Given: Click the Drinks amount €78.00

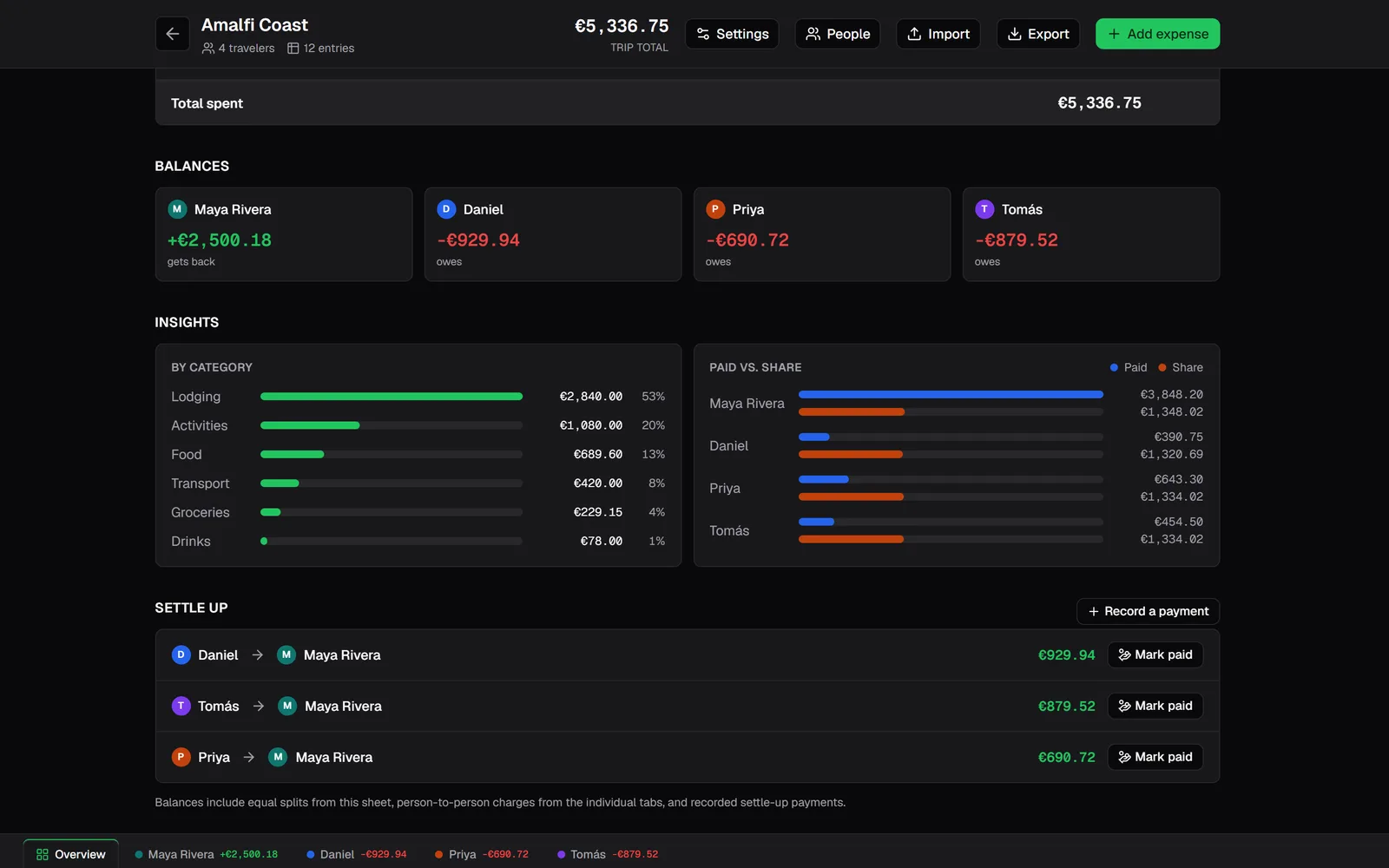Looking at the screenshot, I should pos(602,541).
